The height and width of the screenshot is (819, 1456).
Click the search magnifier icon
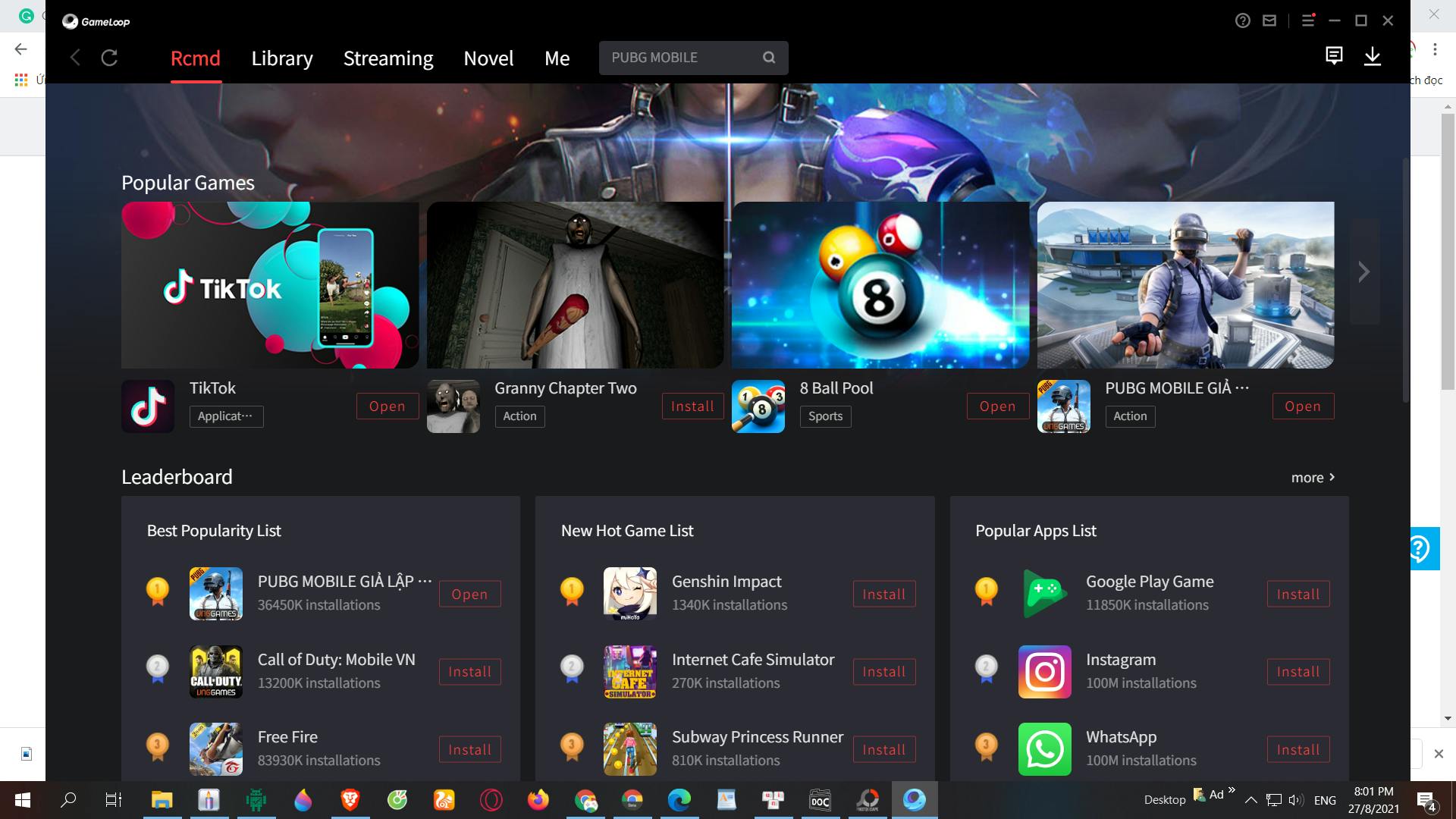(769, 58)
